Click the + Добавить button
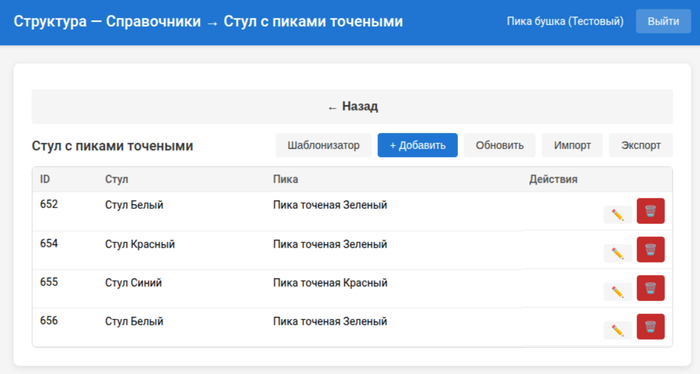The height and width of the screenshot is (374, 700). click(x=417, y=145)
